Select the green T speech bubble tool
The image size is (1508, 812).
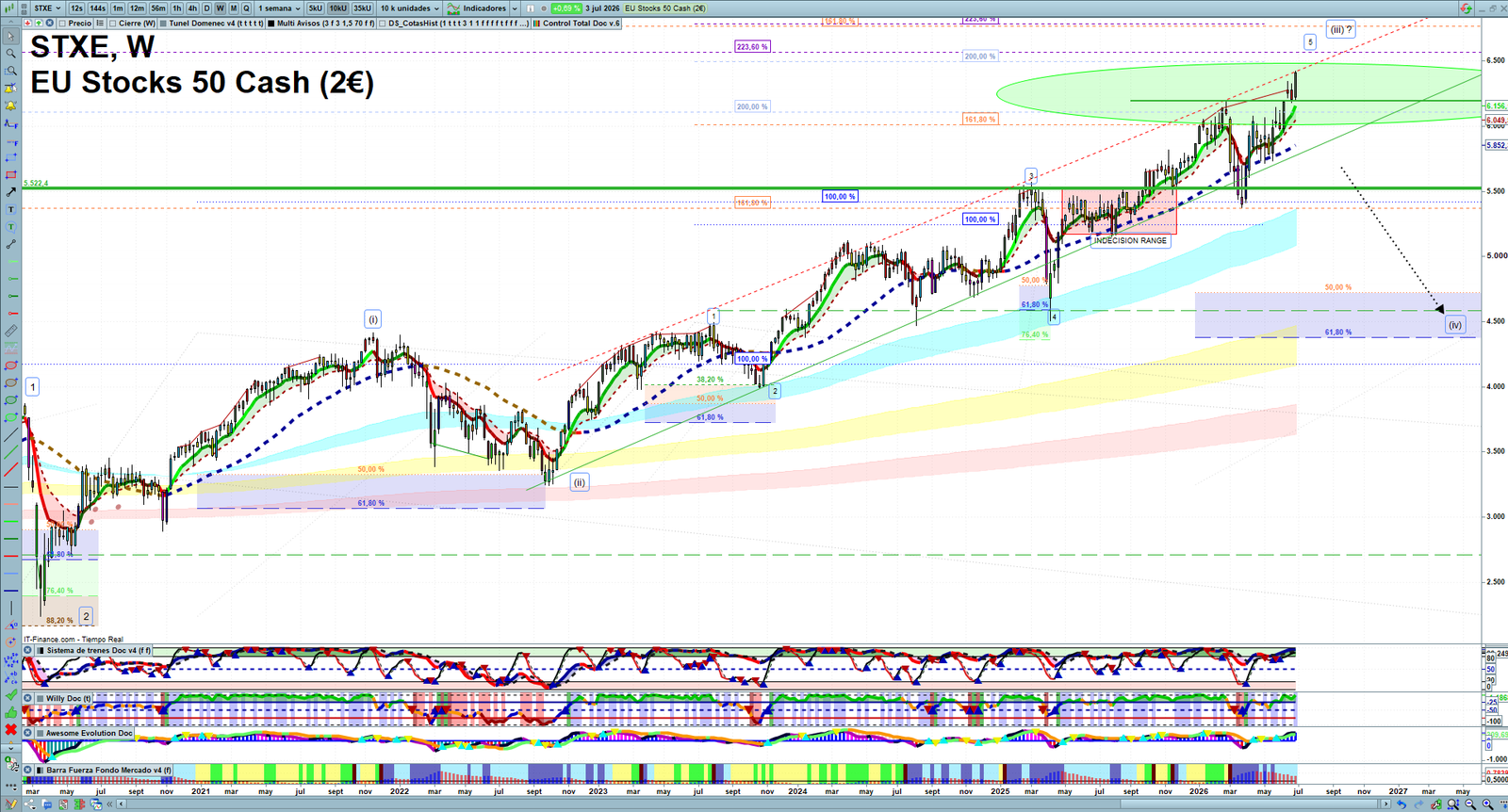click(10, 227)
